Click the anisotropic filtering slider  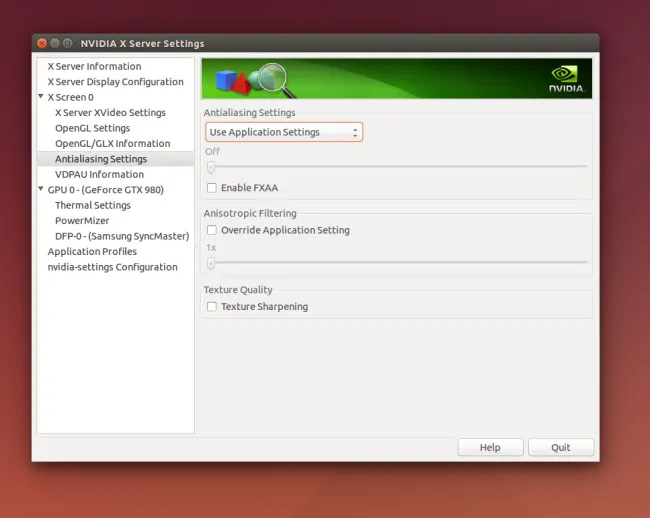pyautogui.click(x=398, y=263)
